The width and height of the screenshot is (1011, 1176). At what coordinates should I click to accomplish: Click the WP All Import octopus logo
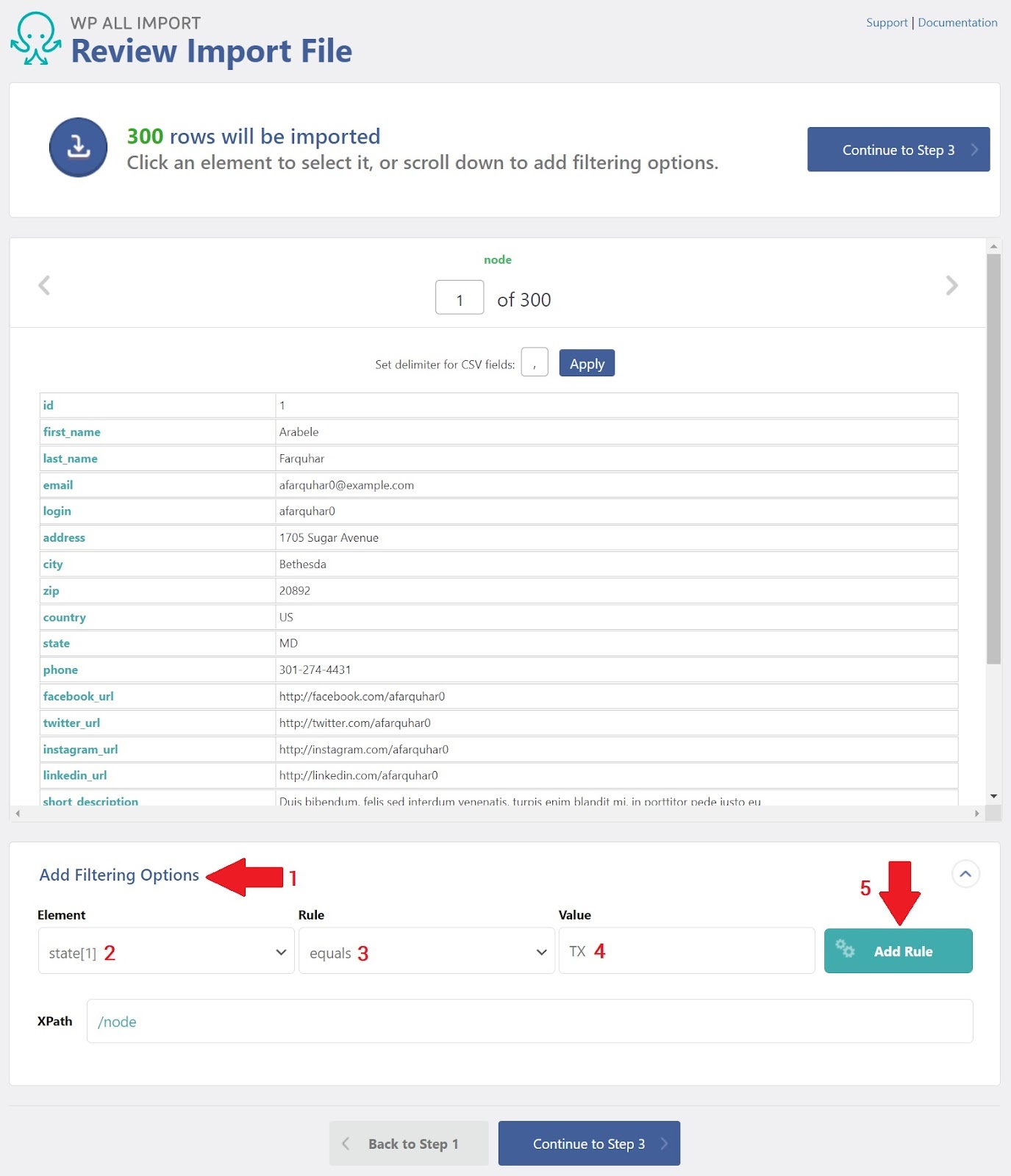pos(35,38)
